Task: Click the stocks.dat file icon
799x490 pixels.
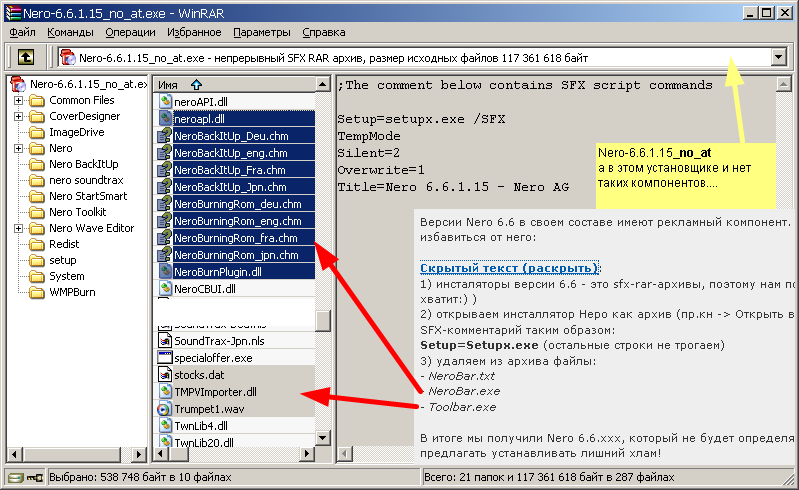Action: pos(165,375)
